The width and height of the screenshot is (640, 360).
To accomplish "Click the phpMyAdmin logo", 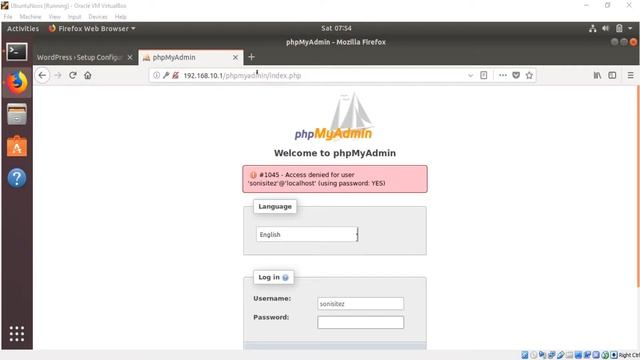I will tap(333, 117).
